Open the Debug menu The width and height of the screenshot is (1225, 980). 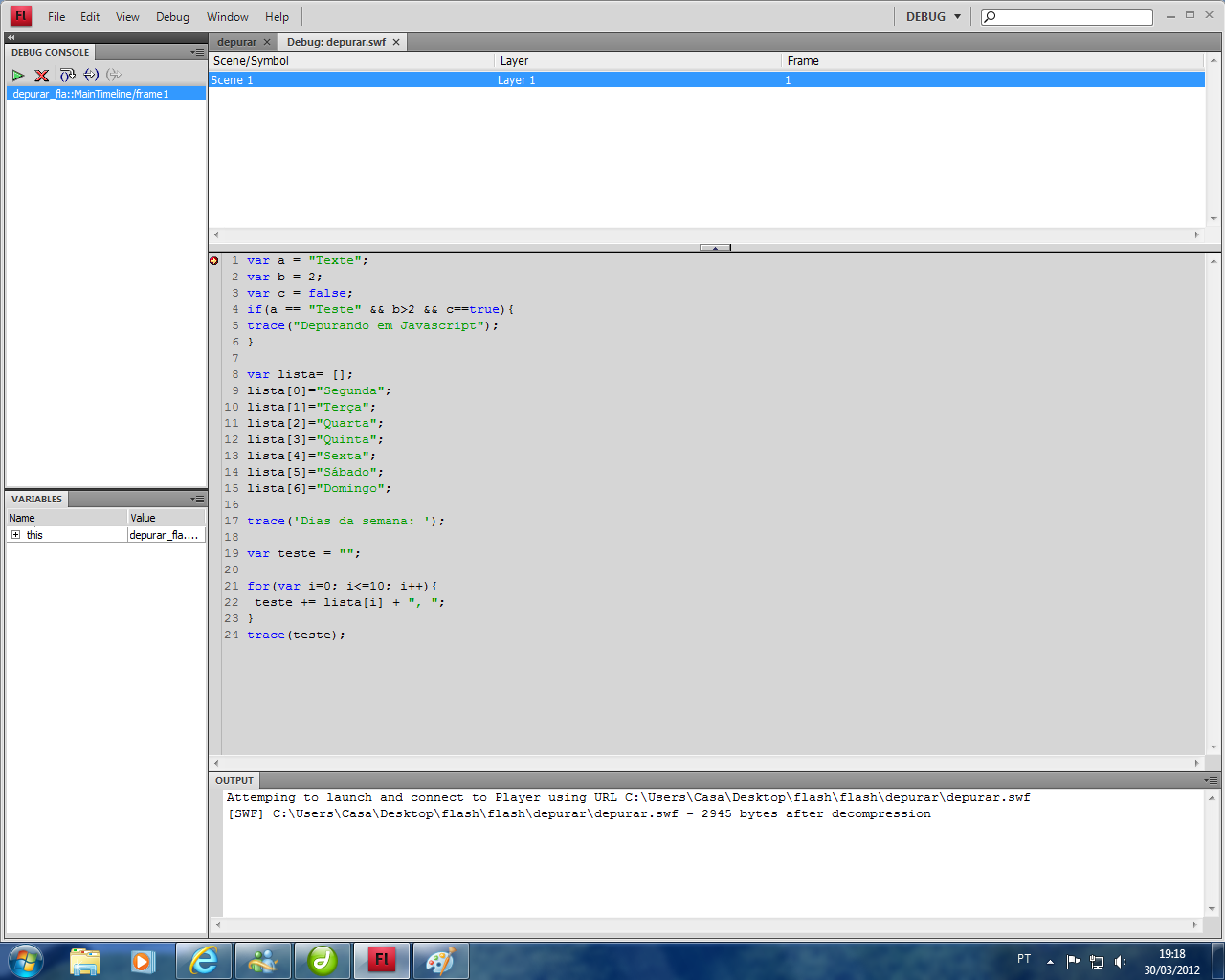pyautogui.click(x=172, y=16)
